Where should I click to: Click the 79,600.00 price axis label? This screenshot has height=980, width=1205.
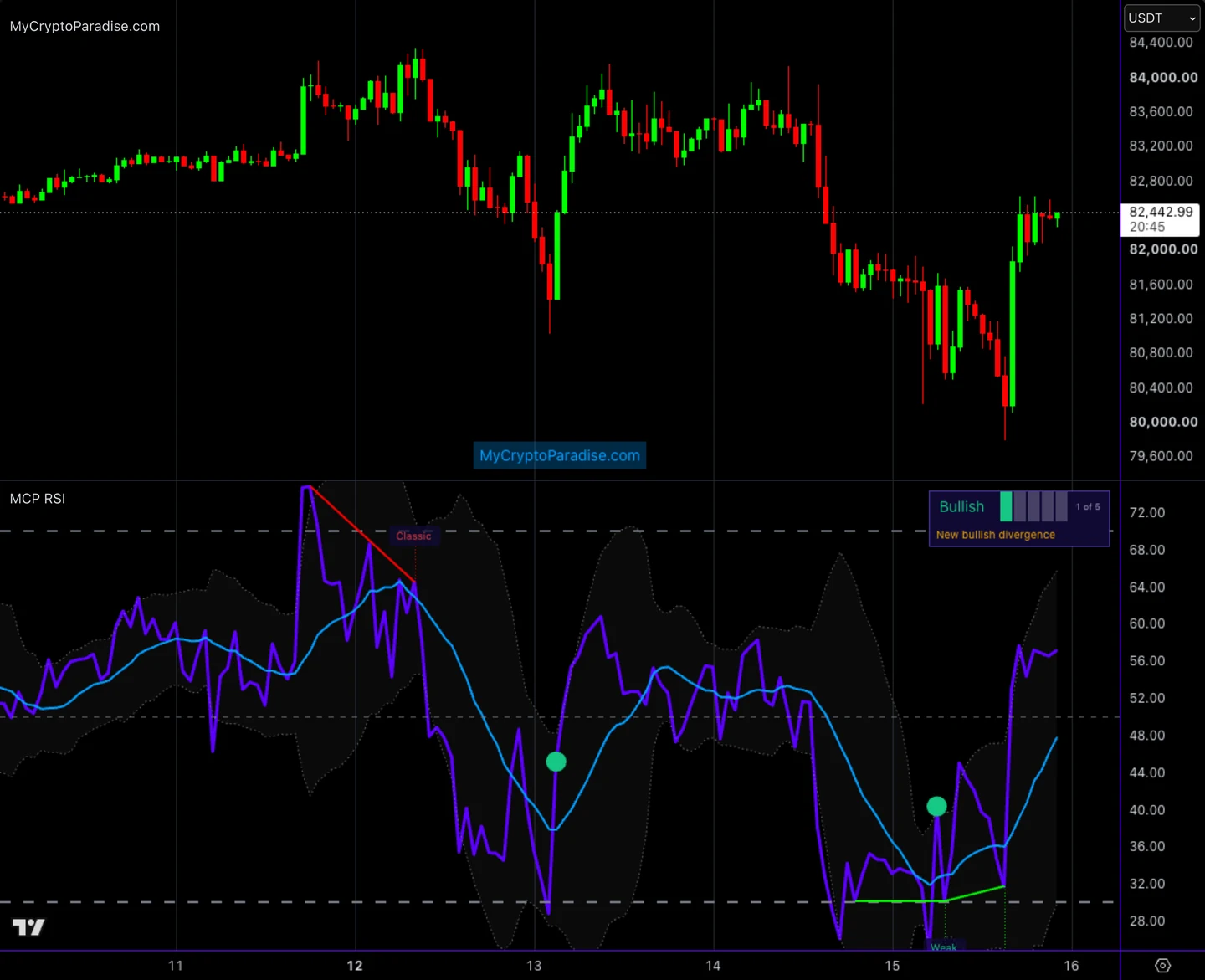pyautogui.click(x=1161, y=456)
